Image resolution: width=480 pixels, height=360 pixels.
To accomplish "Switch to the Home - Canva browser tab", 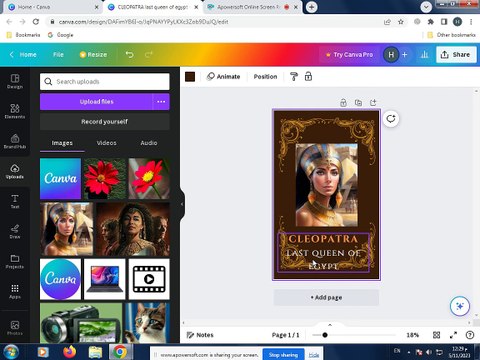I will pos(53,7).
